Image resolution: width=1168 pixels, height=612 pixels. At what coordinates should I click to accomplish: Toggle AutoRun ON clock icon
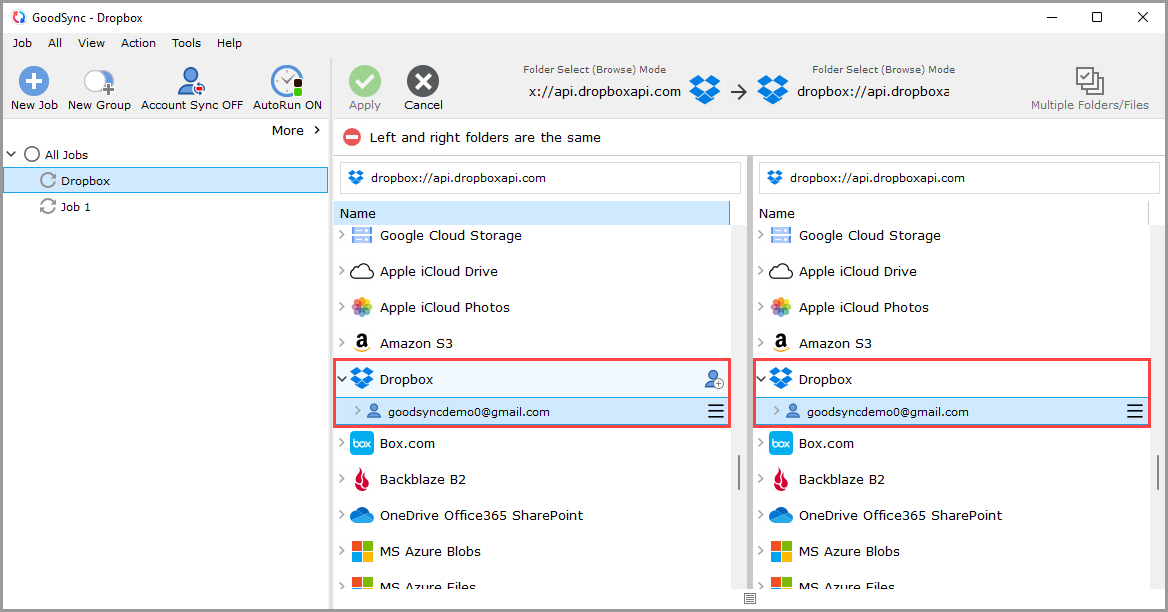[x=287, y=81]
